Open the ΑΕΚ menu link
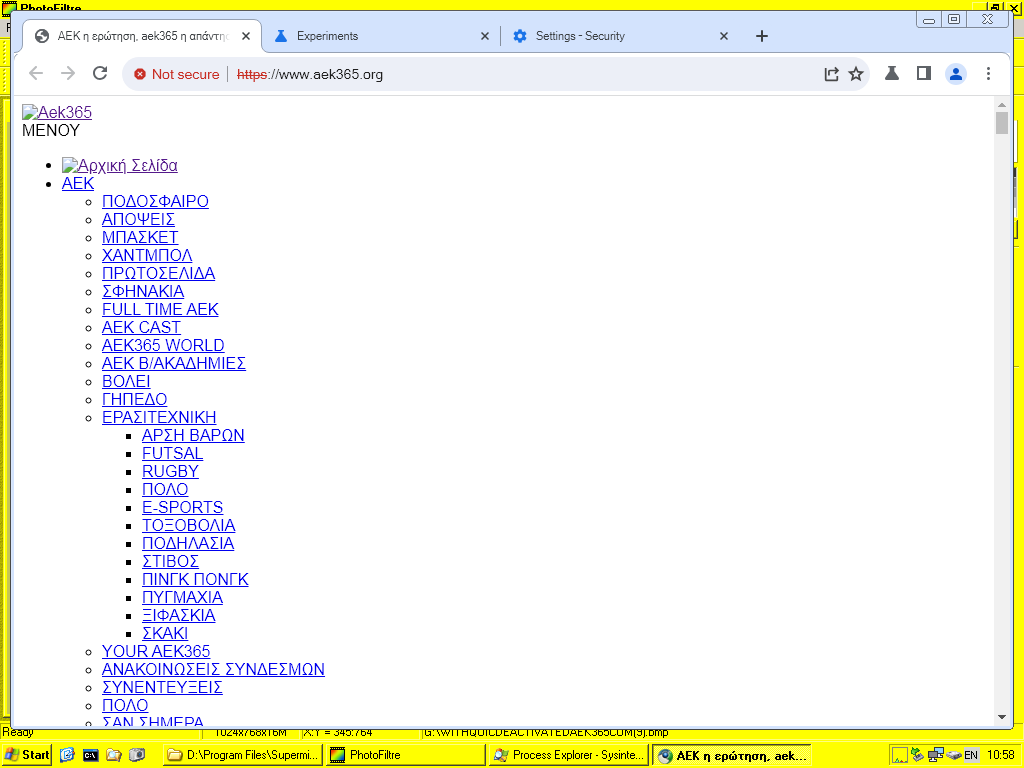Image resolution: width=1024 pixels, height=768 pixels. point(78,184)
